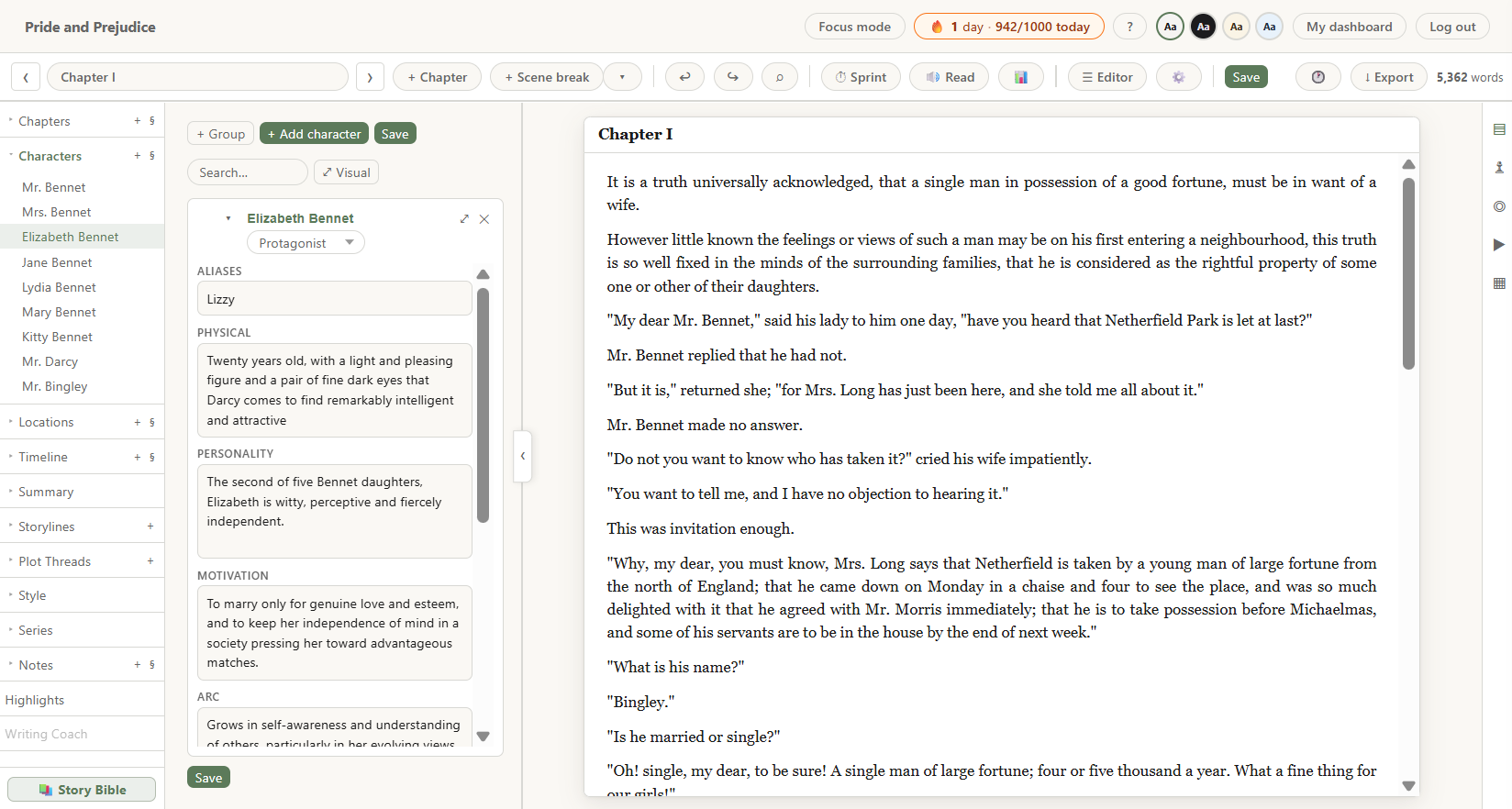Select the white theme swatch

(1170, 27)
